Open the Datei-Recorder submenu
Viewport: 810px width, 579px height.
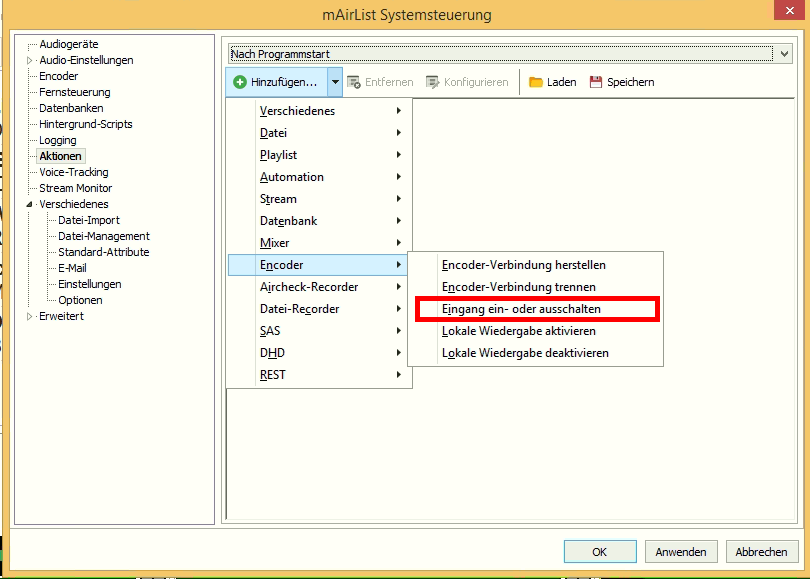pos(320,309)
